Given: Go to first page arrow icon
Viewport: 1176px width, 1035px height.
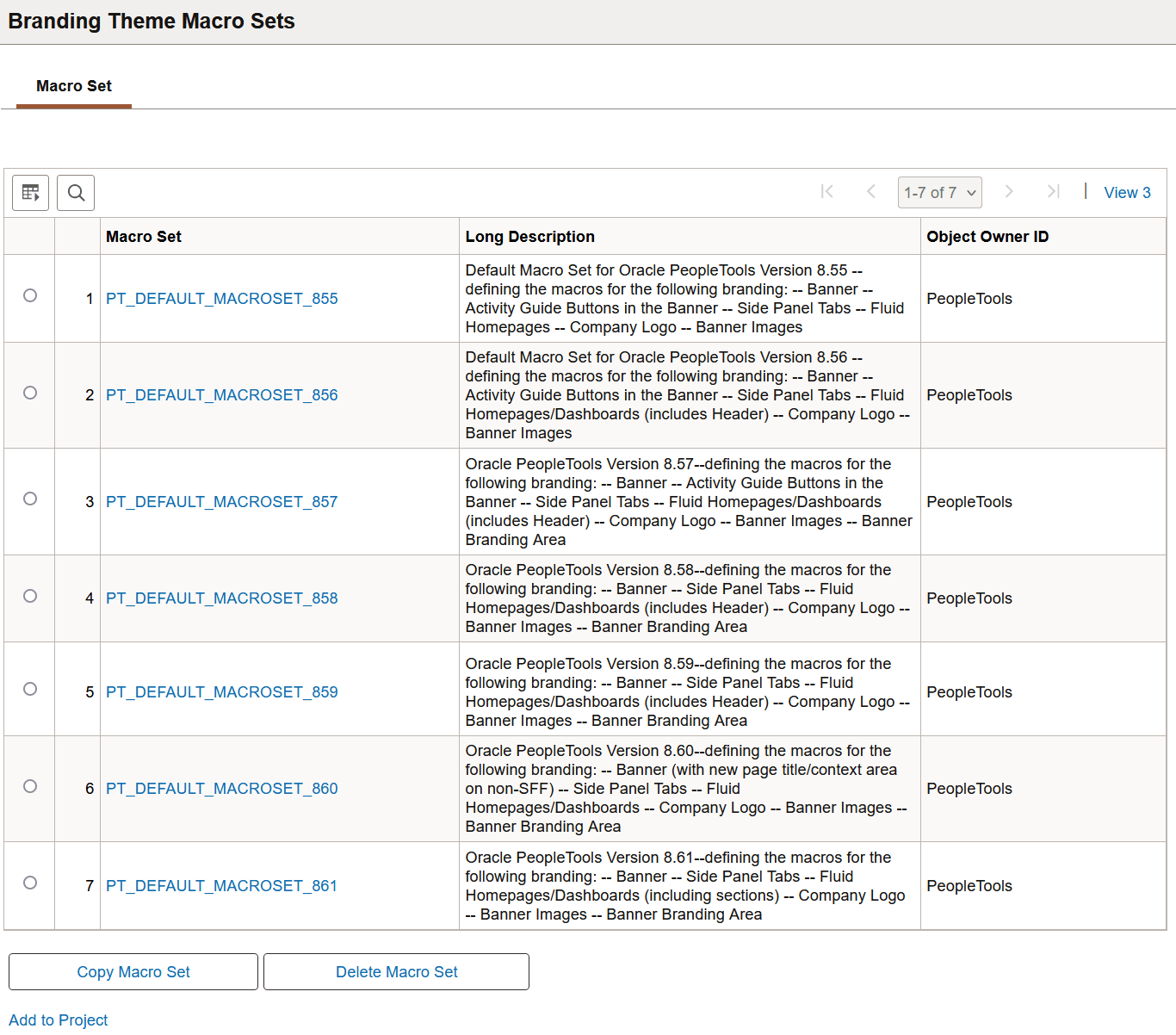Looking at the screenshot, I should 826,191.
